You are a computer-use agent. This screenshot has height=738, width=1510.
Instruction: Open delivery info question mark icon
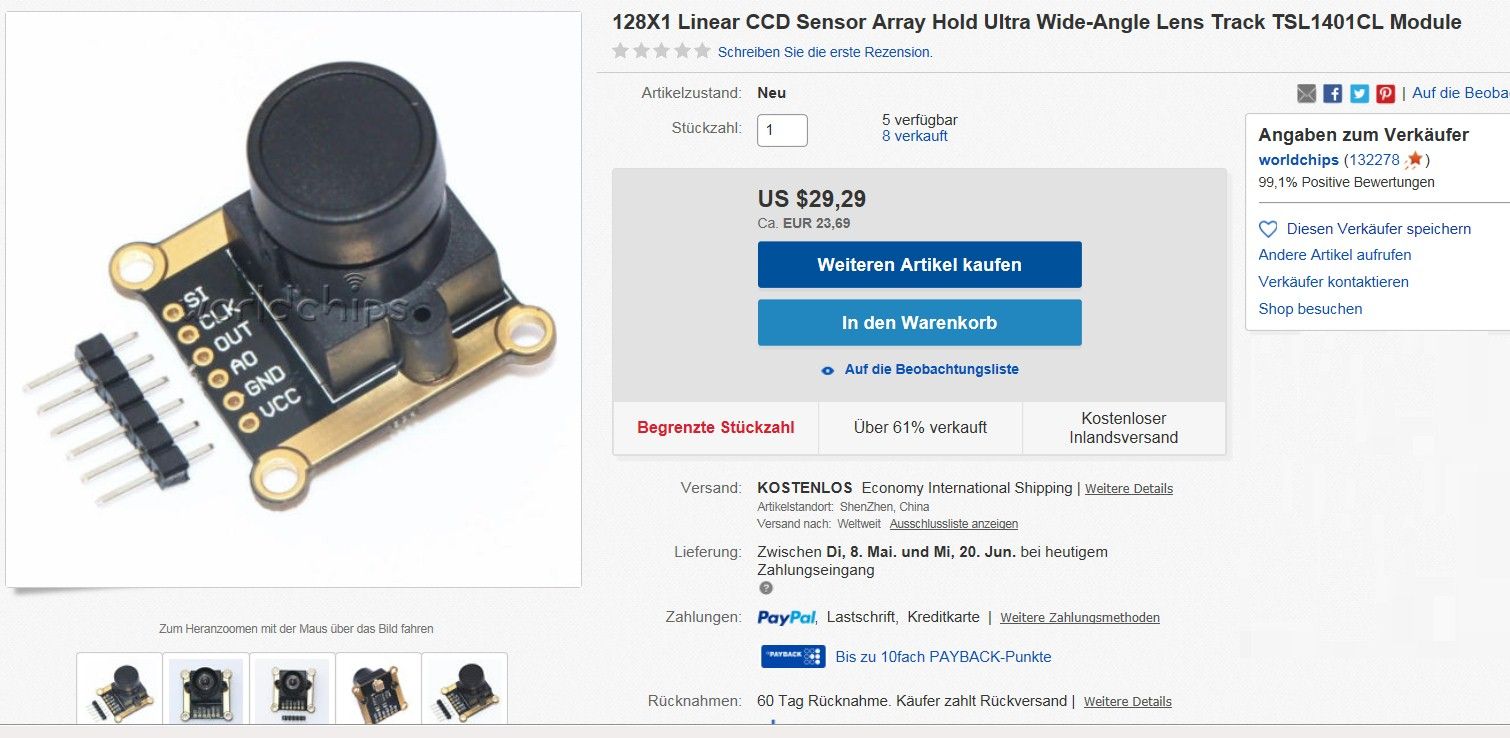point(766,588)
